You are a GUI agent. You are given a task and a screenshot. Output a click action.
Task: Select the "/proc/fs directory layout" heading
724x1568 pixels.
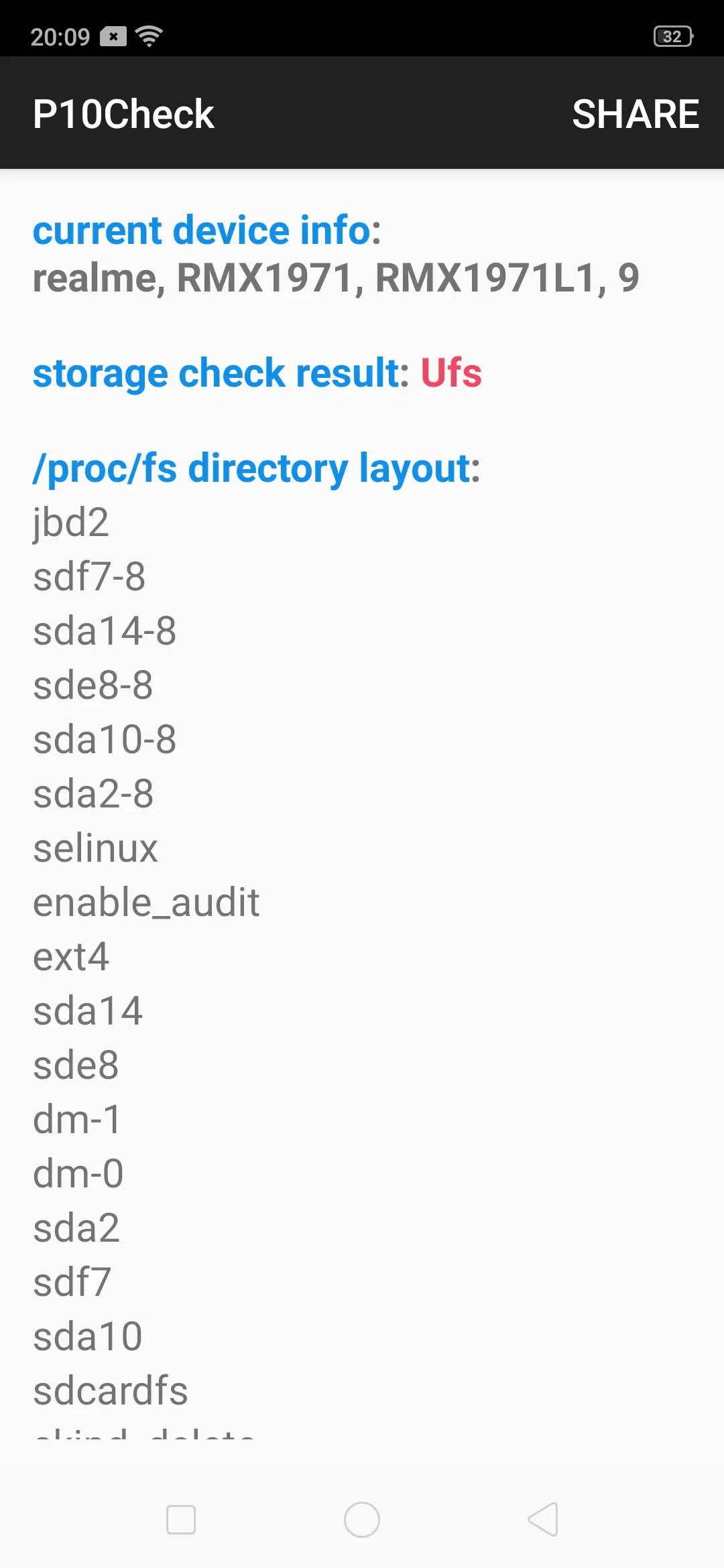pos(257,468)
